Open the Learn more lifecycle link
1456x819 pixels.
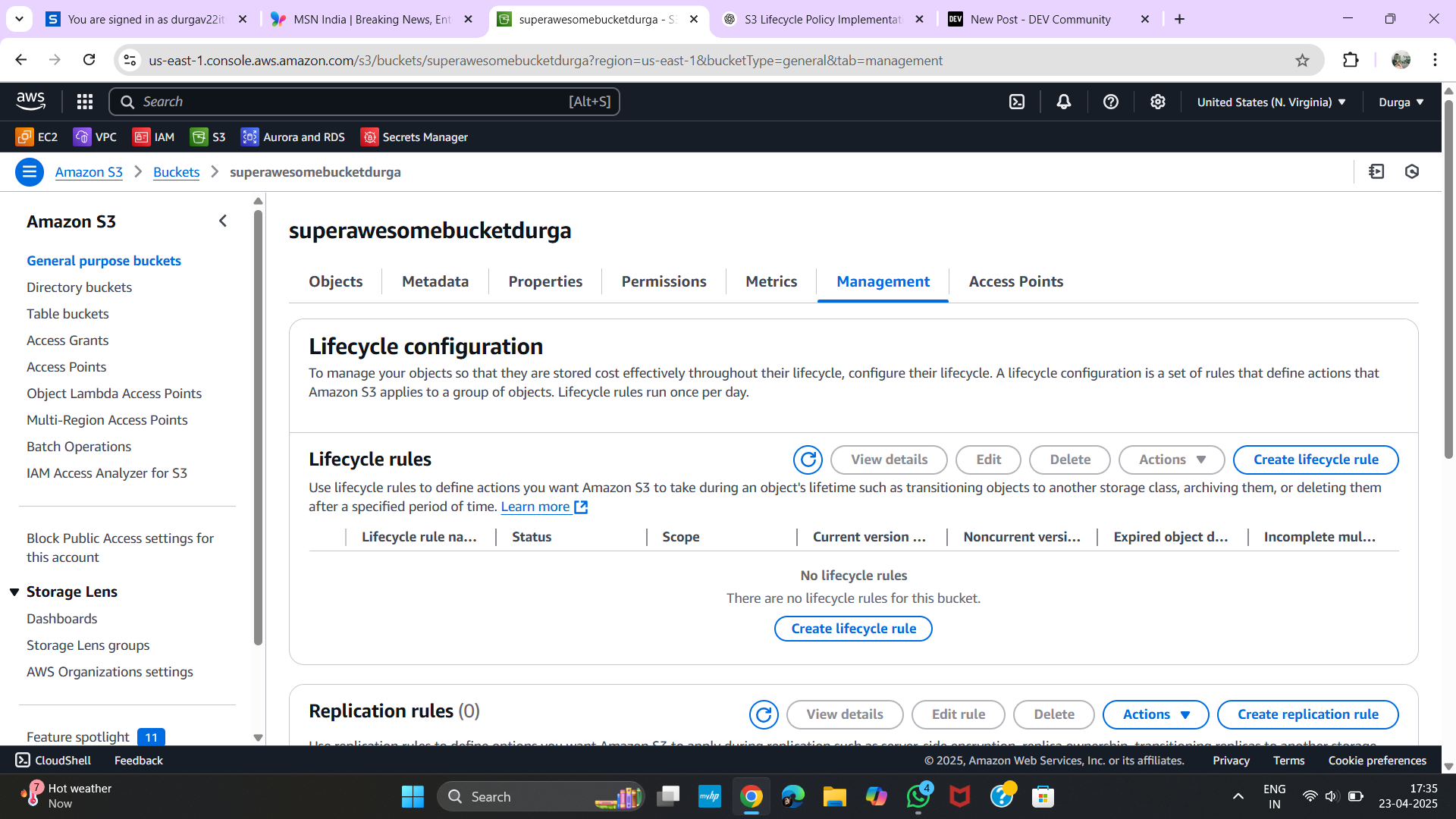coord(544,507)
